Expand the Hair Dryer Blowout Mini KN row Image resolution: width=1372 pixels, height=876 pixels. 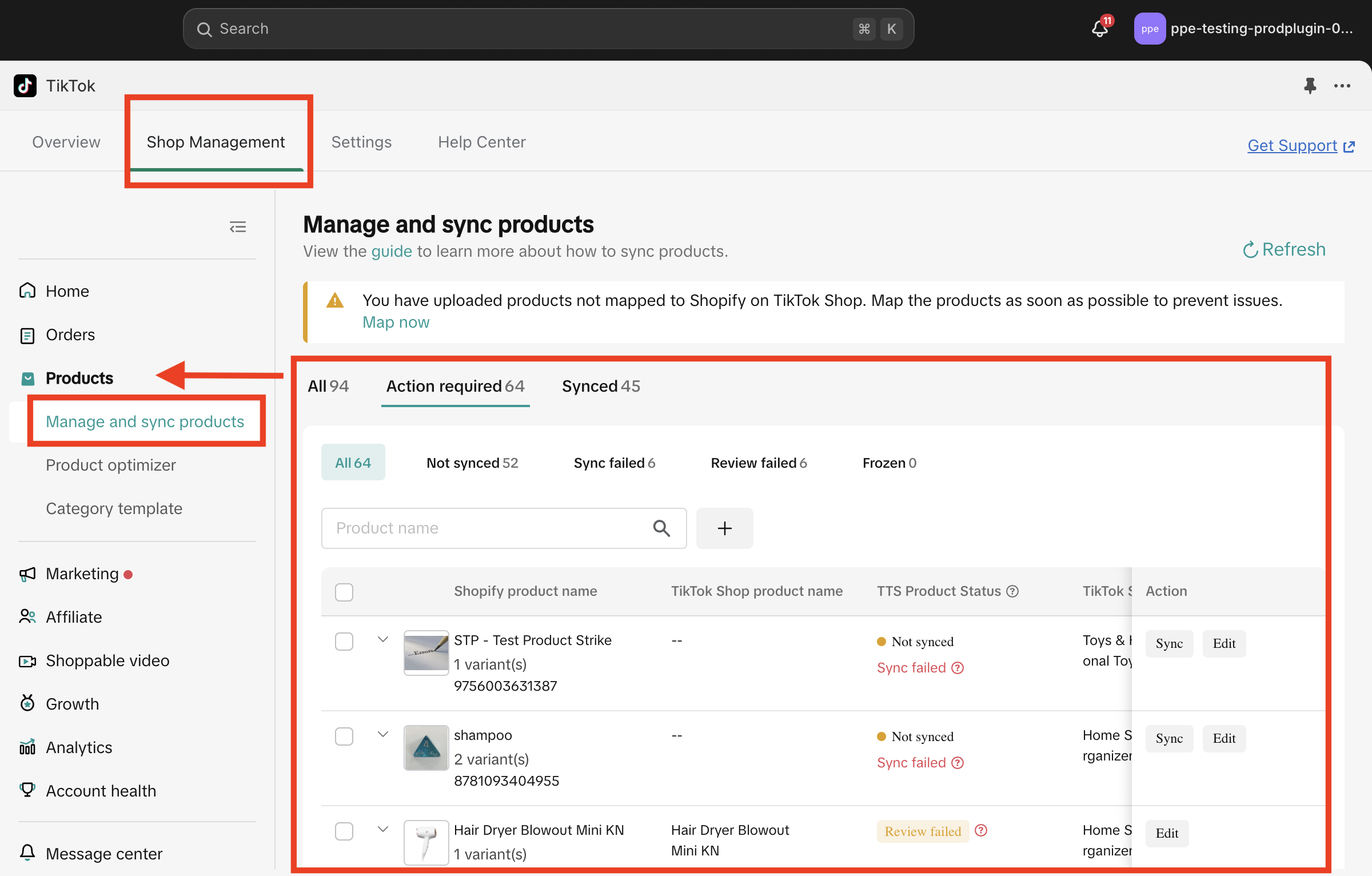383,830
